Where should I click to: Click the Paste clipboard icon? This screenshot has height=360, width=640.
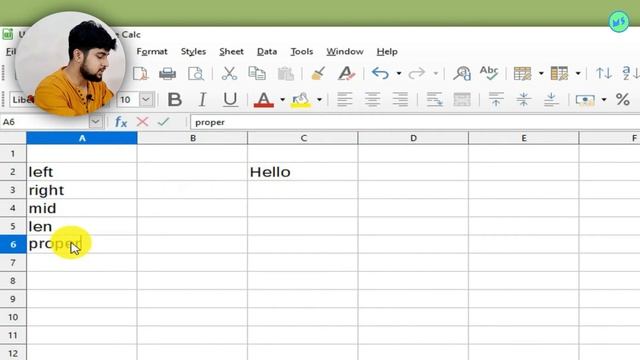[285, 73]
